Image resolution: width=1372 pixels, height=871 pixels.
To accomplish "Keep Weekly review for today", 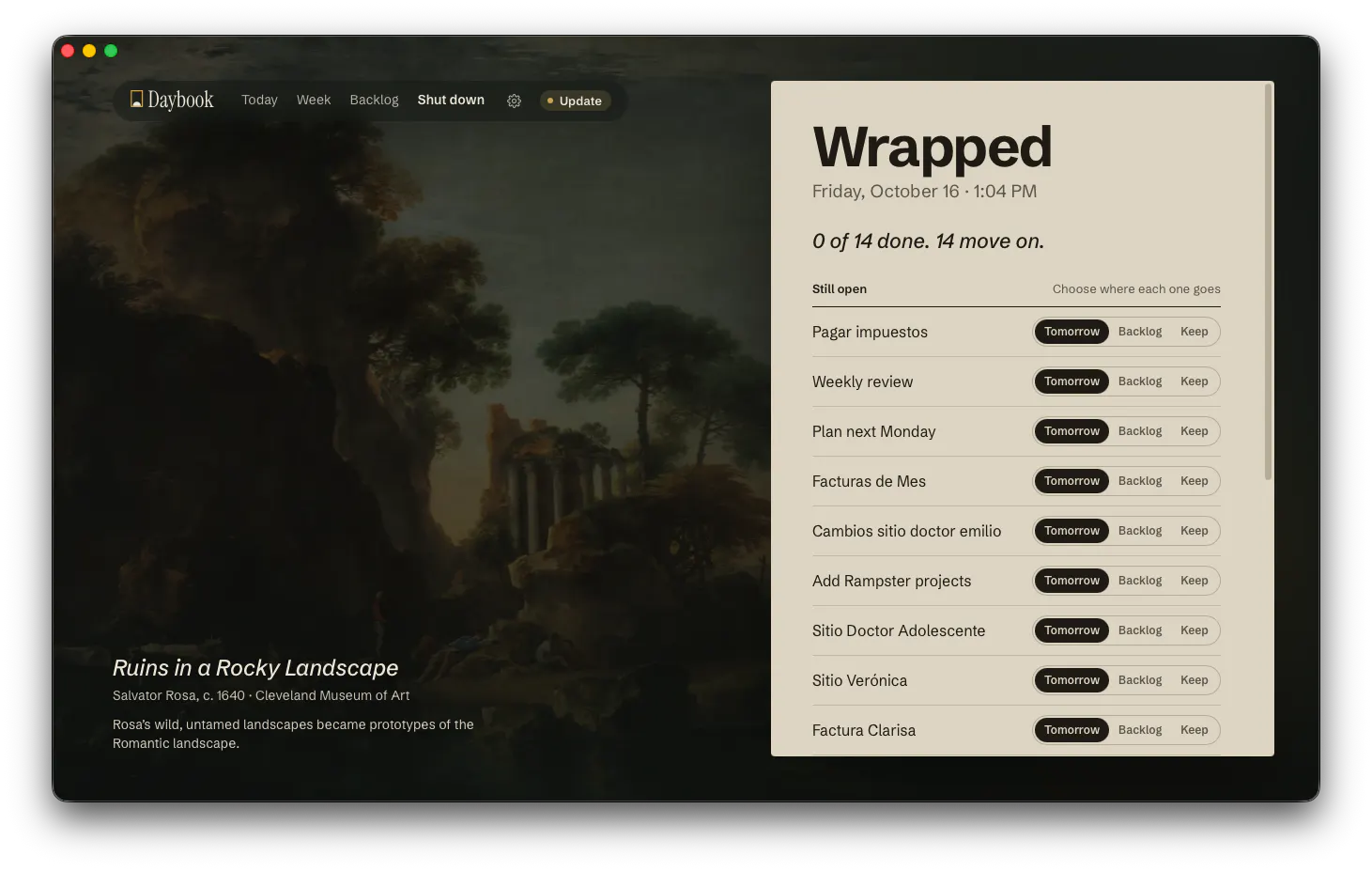I will click(x=1195, y=381).
